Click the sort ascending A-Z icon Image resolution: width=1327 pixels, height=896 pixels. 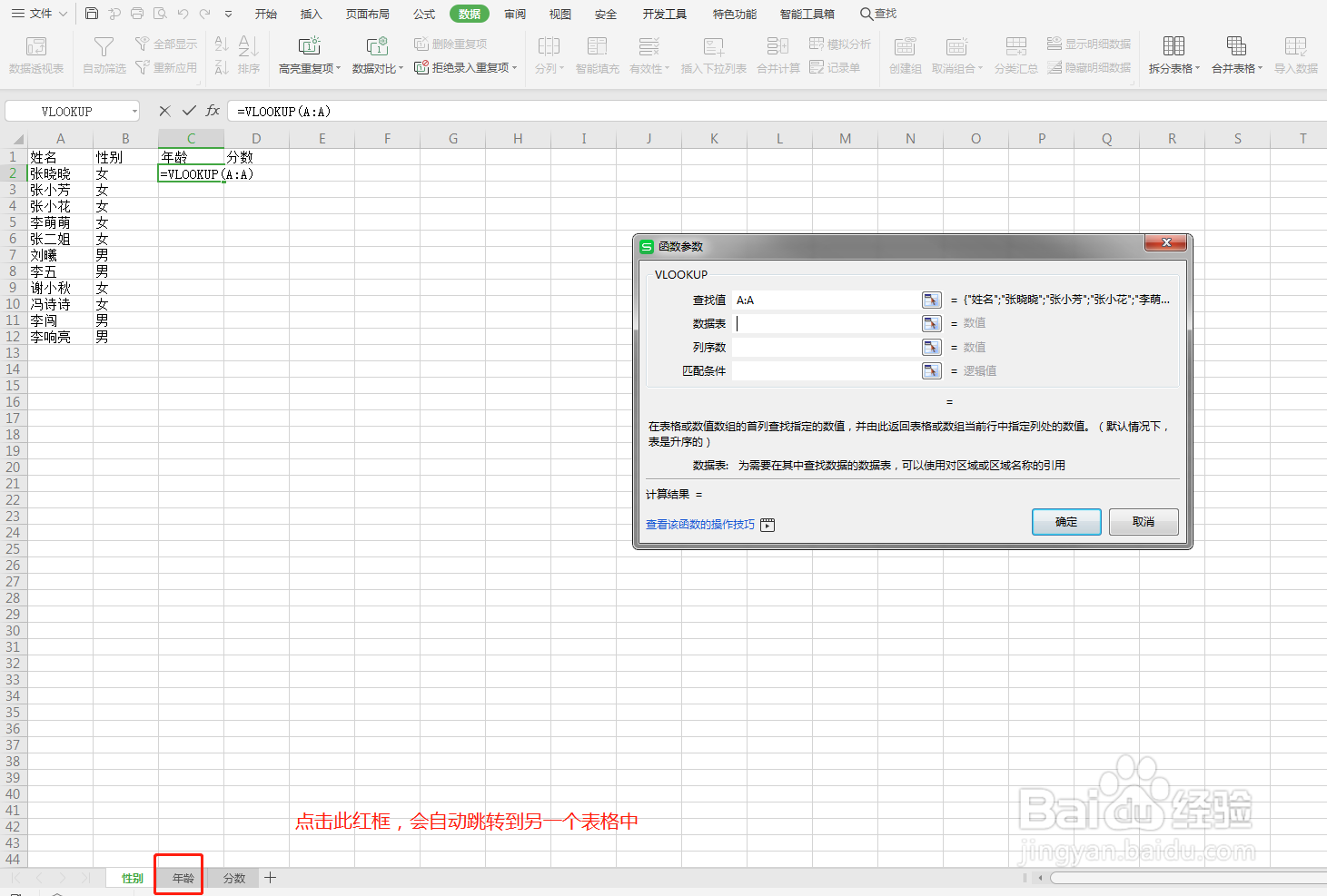(x=221, y=44)
